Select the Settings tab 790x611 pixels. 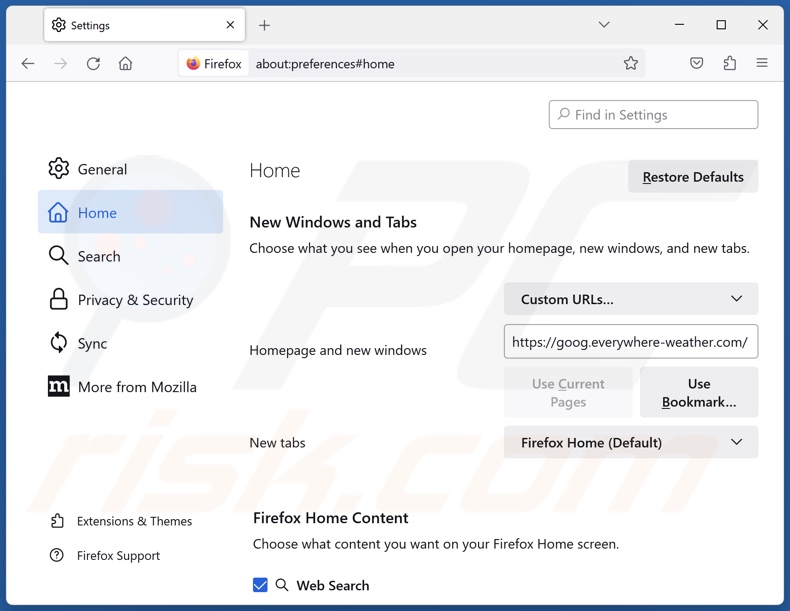click(x=145, y=25)
